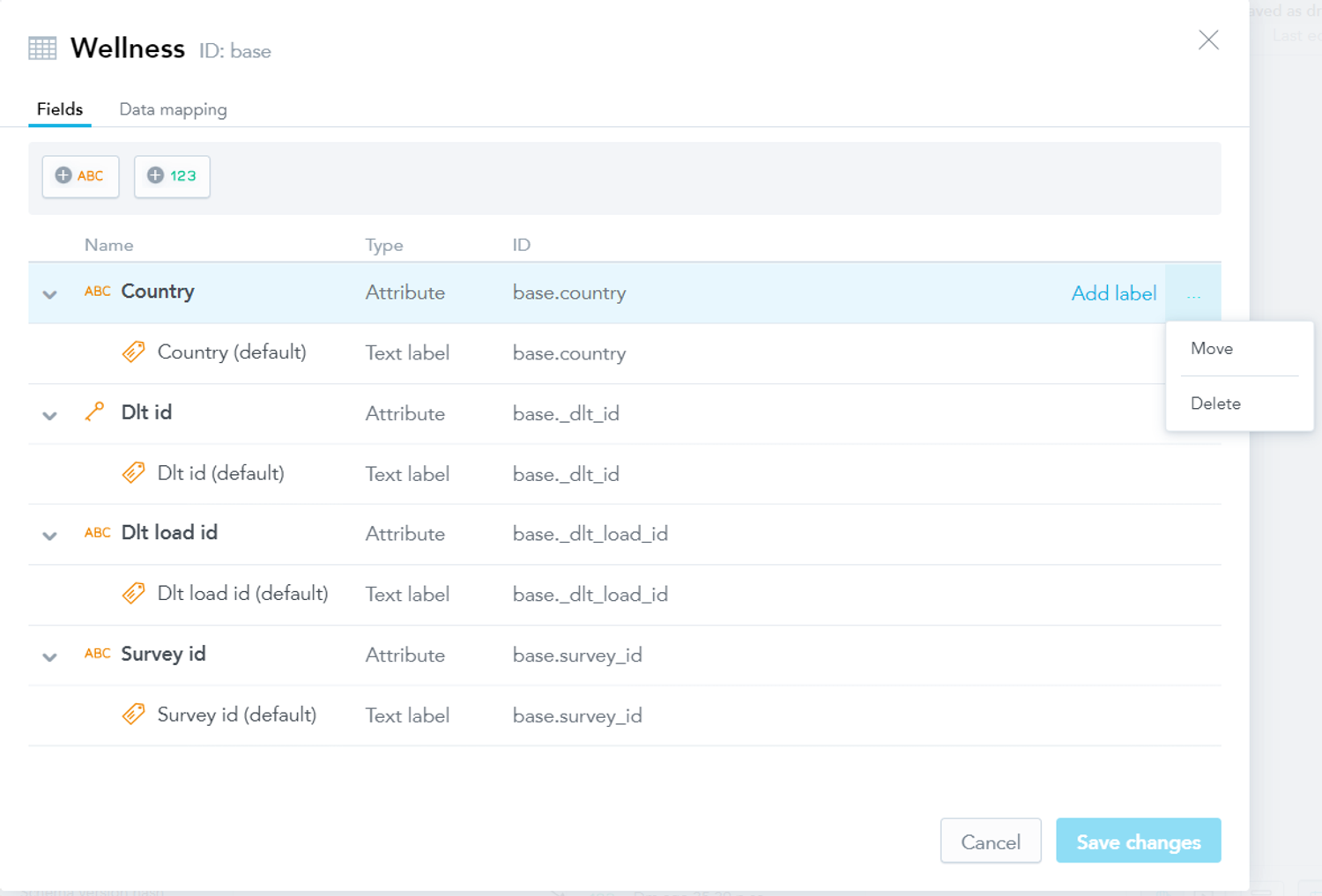Click the tag icon for Dlt id (default)

(x=133, y=473)
